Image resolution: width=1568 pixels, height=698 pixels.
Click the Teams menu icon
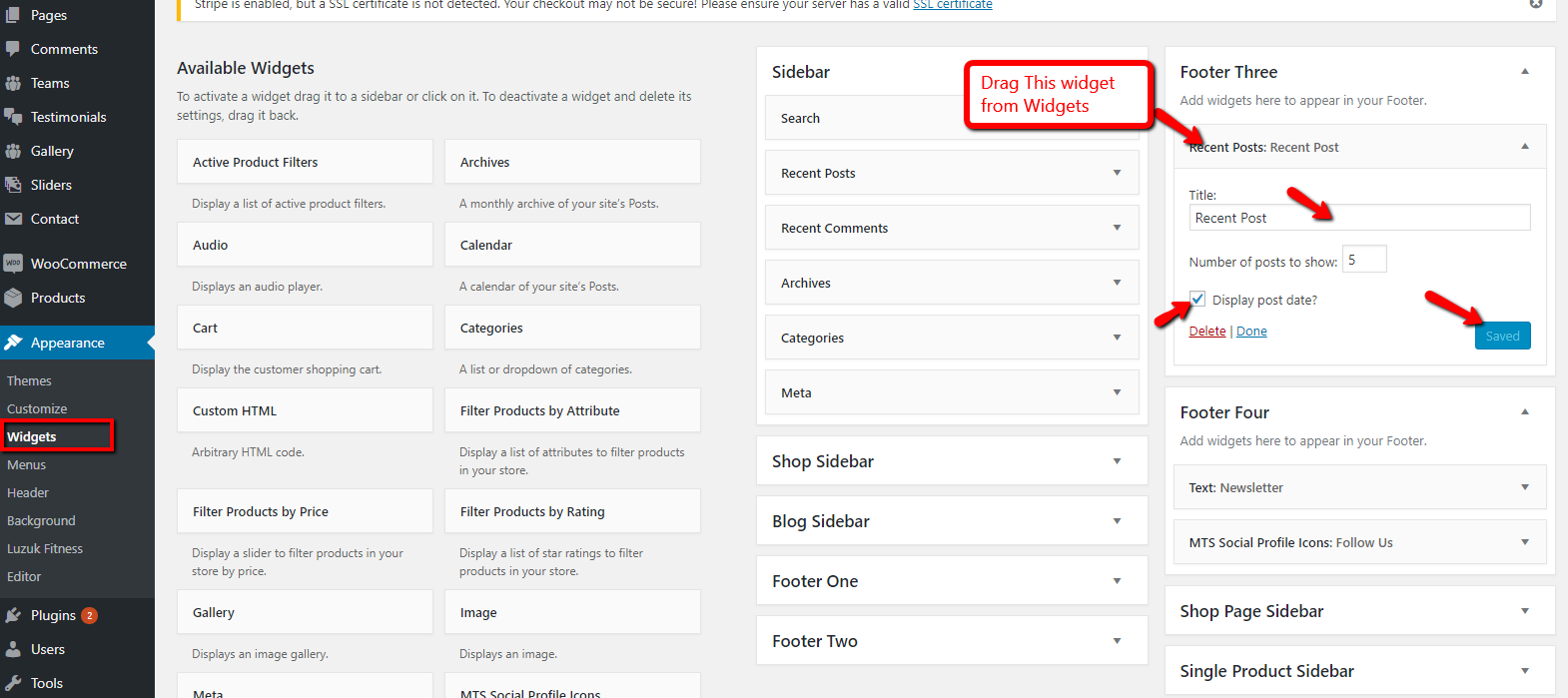point(13,83)
